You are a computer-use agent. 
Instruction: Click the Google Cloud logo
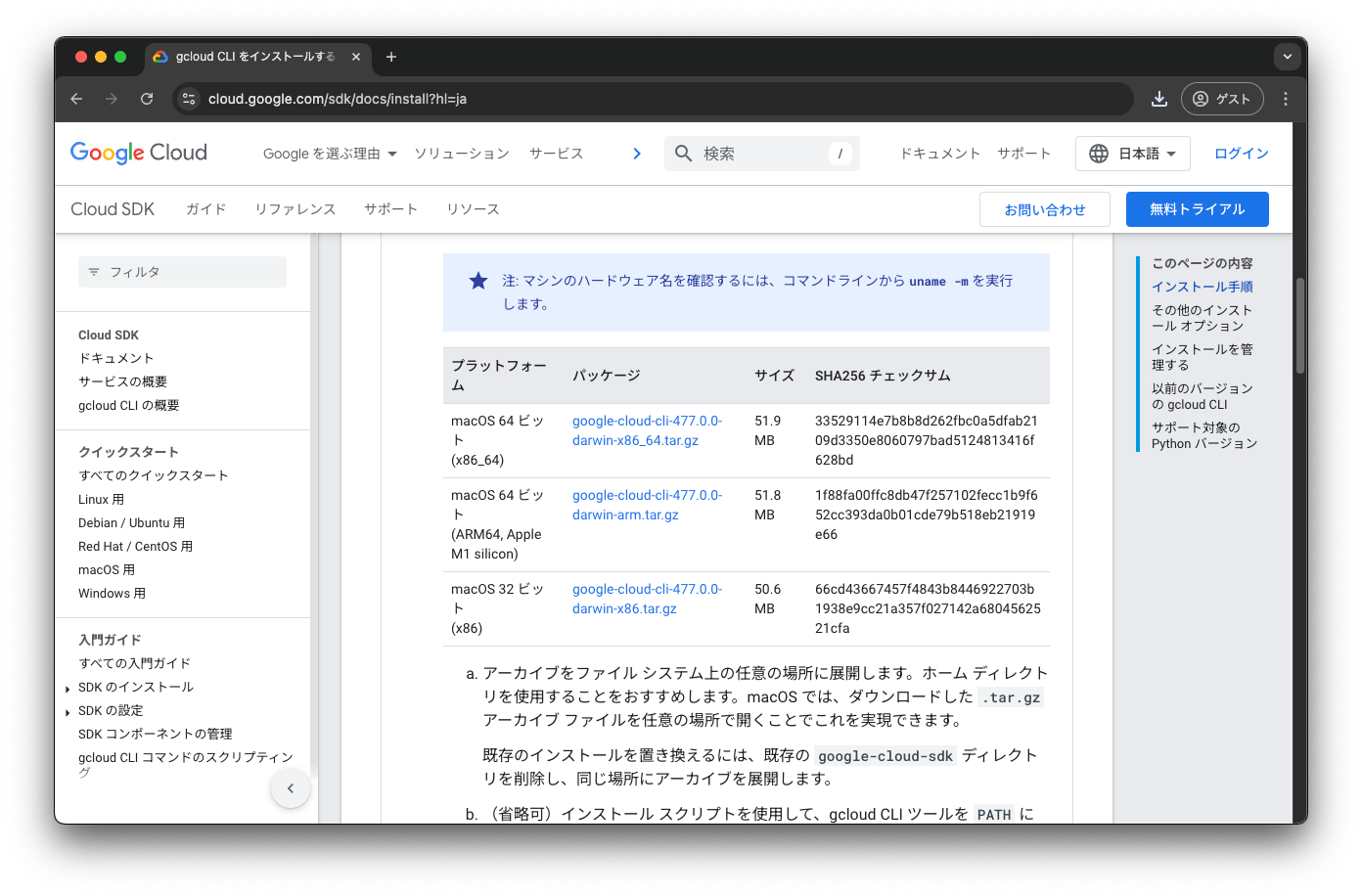click(x=139, y=153)
